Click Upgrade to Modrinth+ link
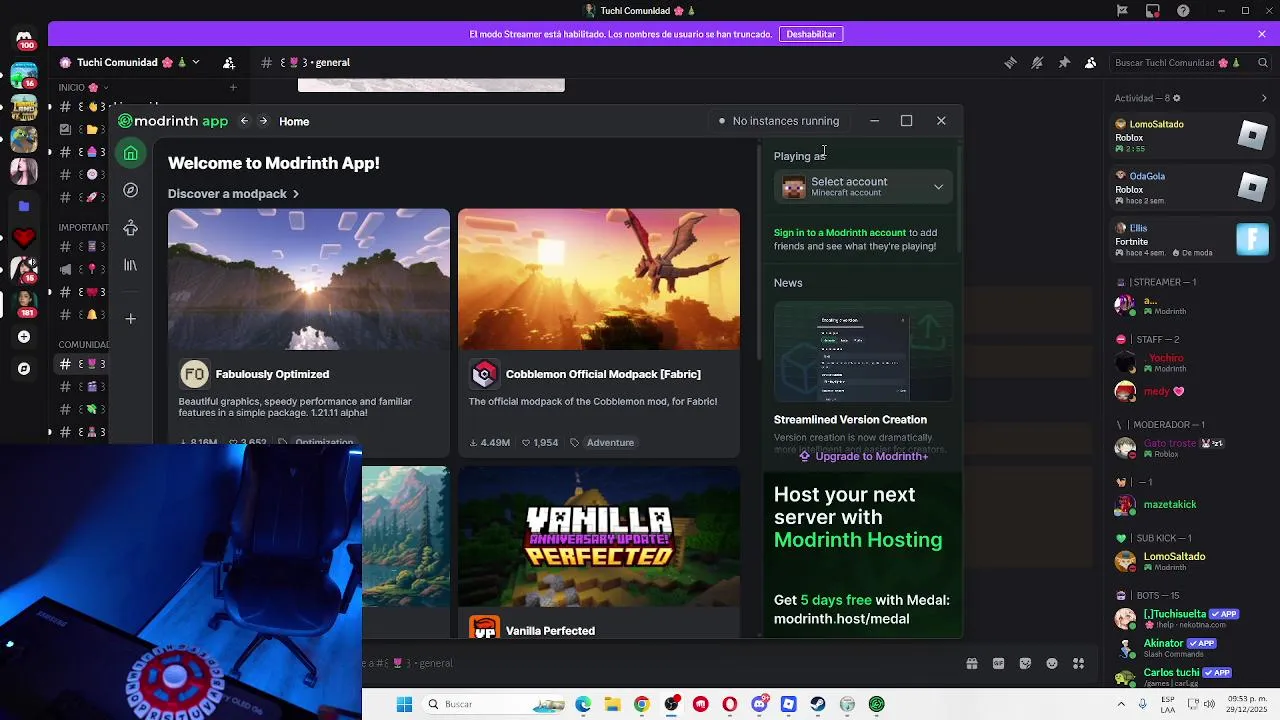Image resolution: width=1280 pixels, height=720 pixels. click(864, 456)
